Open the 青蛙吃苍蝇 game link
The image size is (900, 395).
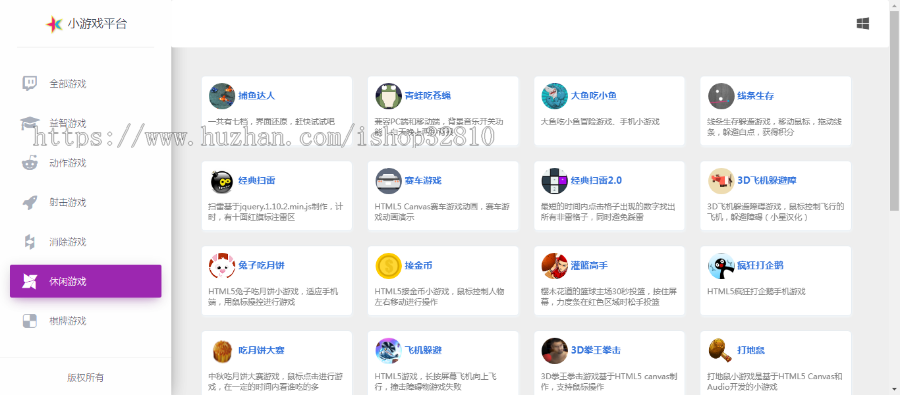(x=428, y=96)
